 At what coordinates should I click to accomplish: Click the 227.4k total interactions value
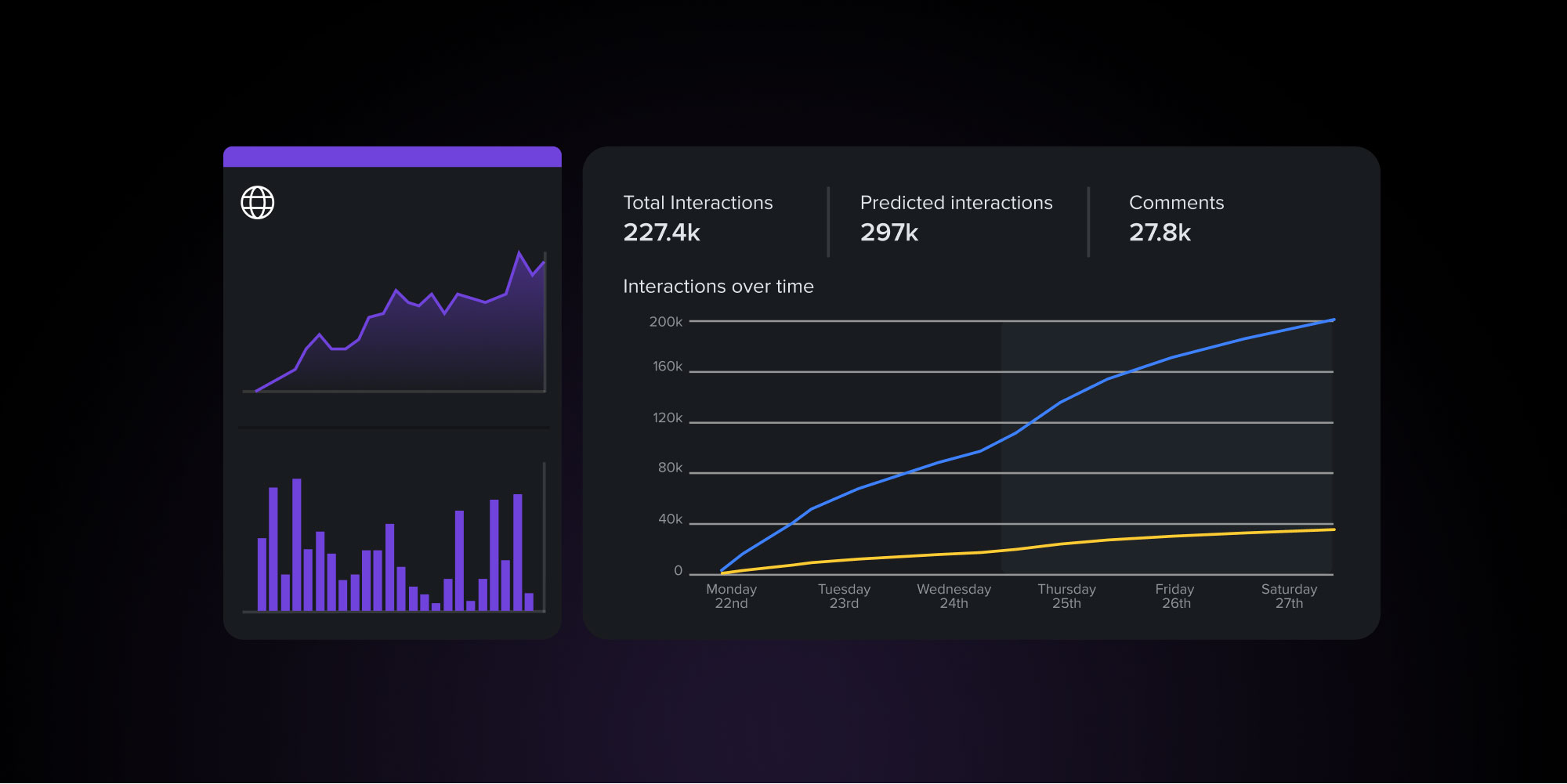pos(661,233)
